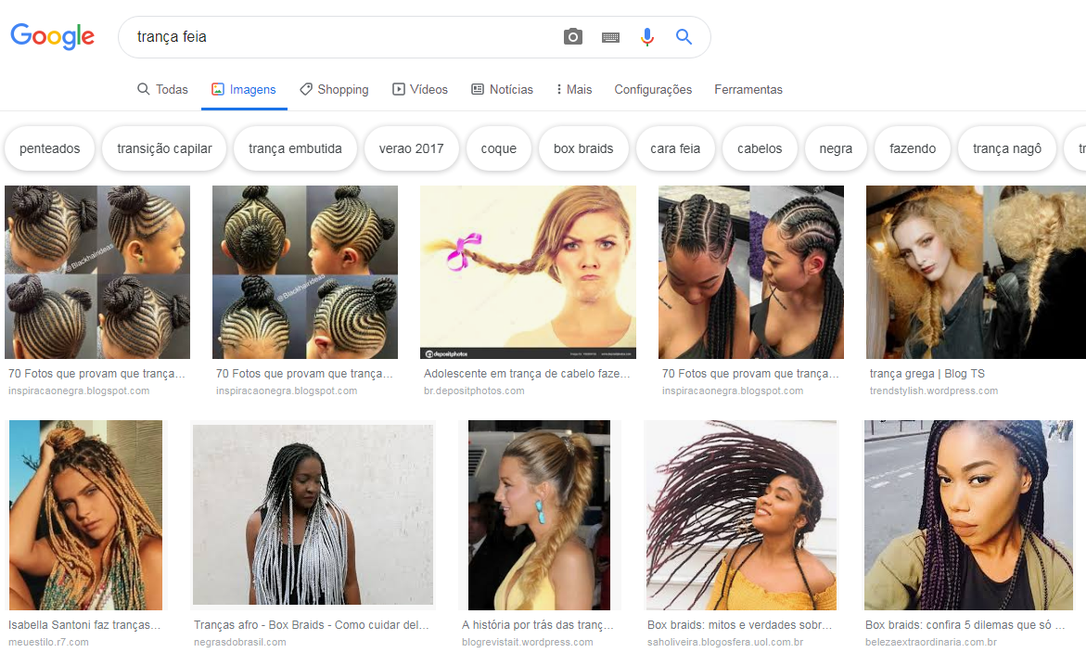This screenshot has width=1086, height=652.
Task: Click the blue magnifier search button
Action: [x=684, y=37]
